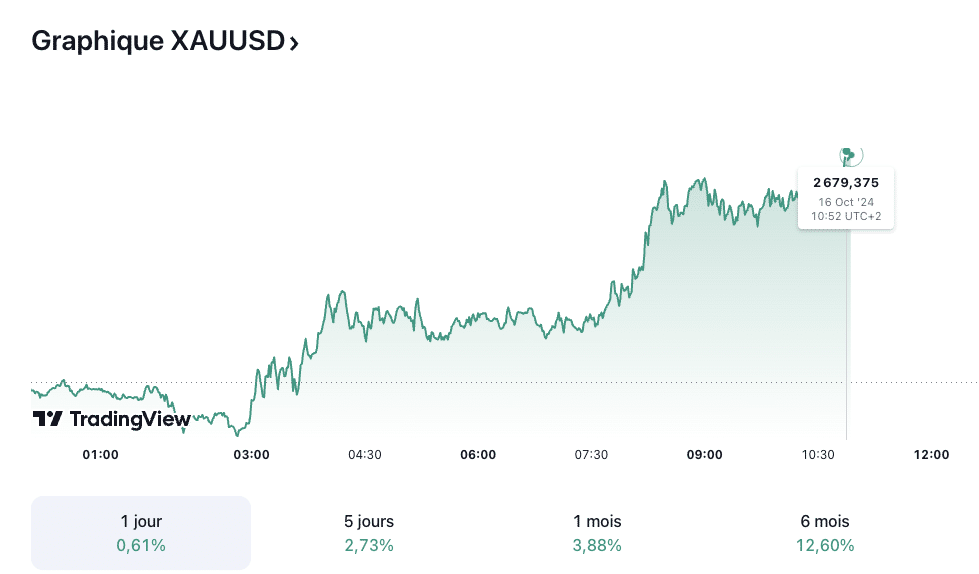
Task: Select the 1 jour period tab
Action: (141, 533)
